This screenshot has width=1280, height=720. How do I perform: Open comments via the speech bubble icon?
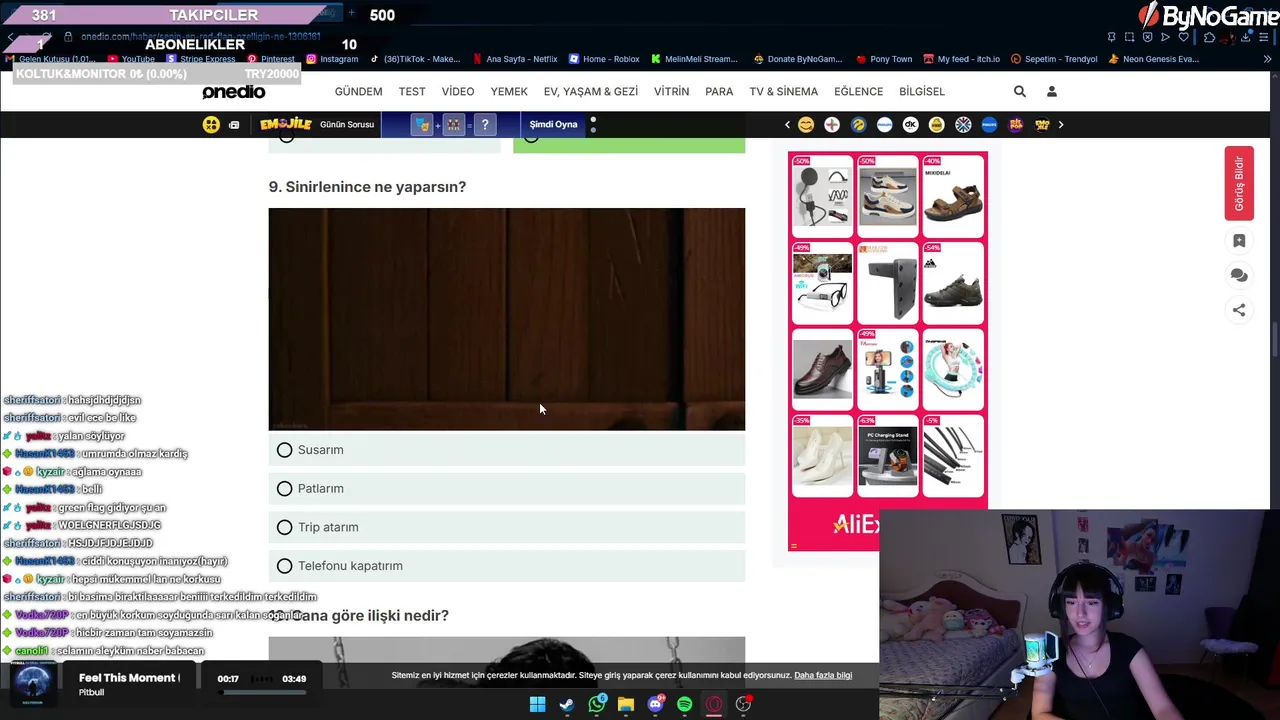(x=1239, y=275)
